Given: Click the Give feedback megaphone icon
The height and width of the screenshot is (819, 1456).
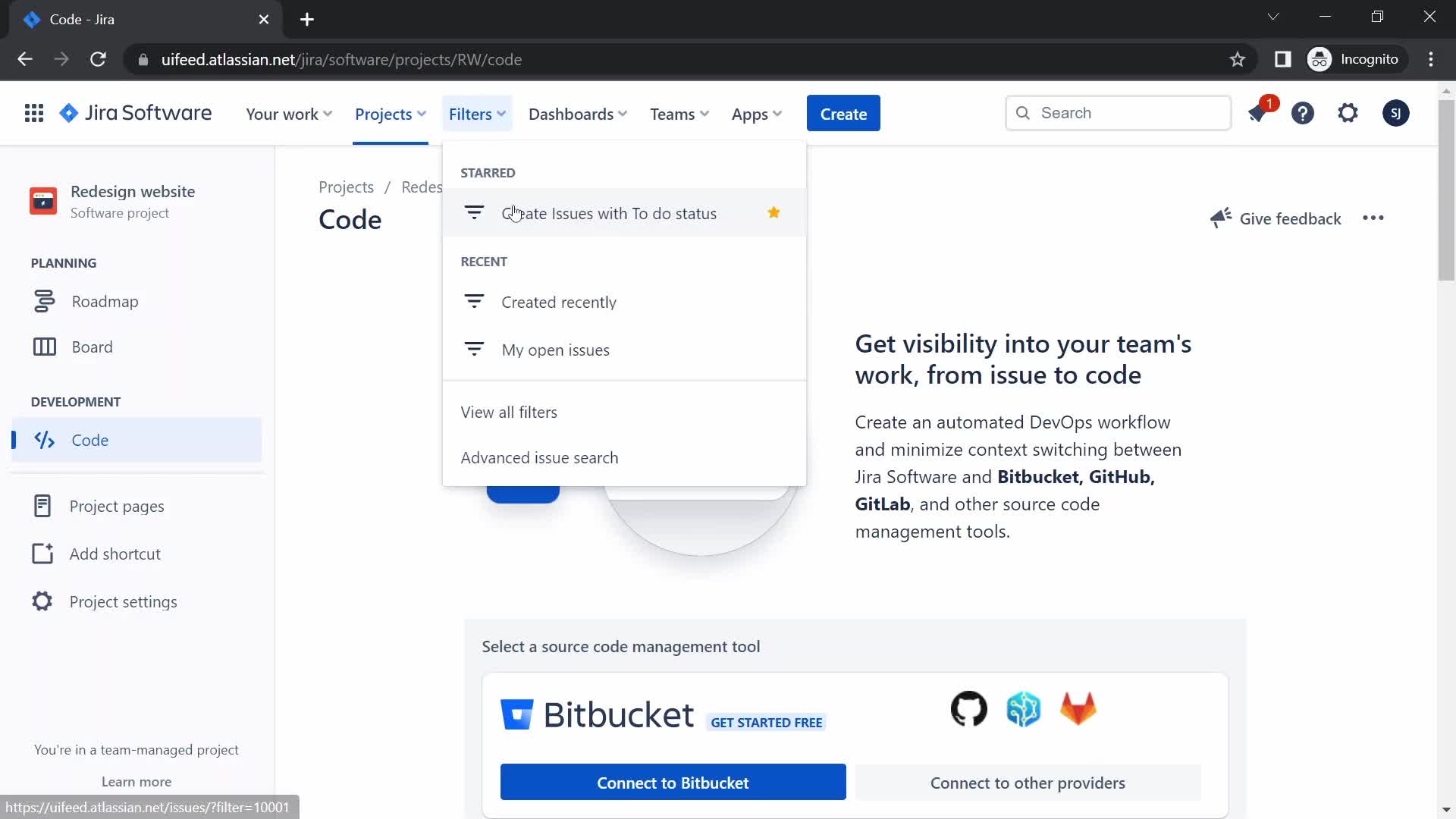Looking at the screenshot, I should point(1220,218).
